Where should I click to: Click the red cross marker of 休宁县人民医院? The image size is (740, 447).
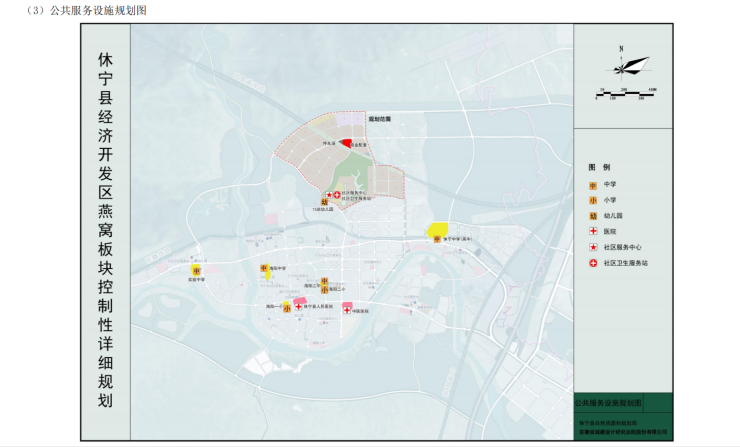click(299, 307)
